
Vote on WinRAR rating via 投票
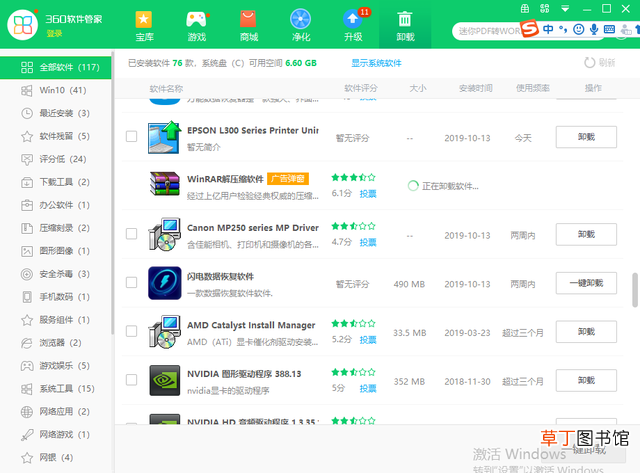tap(368, 194)
